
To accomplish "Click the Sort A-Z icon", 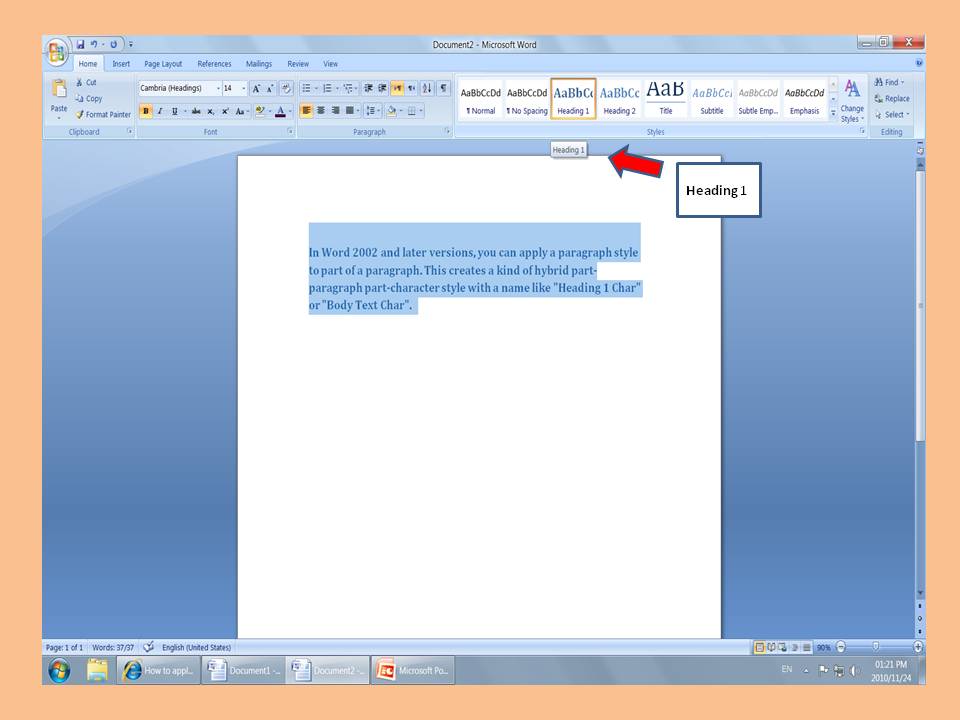I will point(427,88).
